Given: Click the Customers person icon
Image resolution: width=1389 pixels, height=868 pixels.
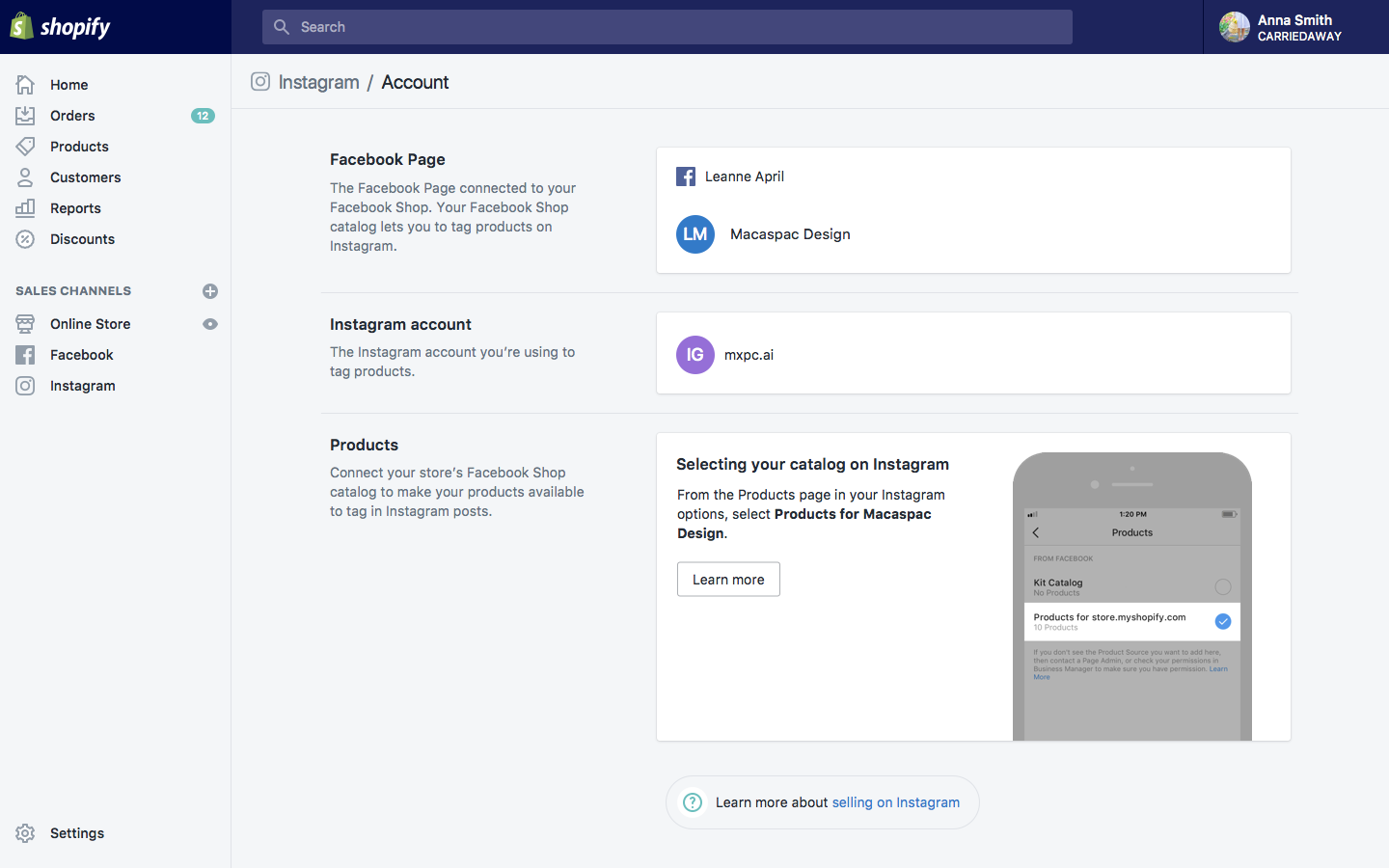Looking at the screenshot, I should coord(26,177).
